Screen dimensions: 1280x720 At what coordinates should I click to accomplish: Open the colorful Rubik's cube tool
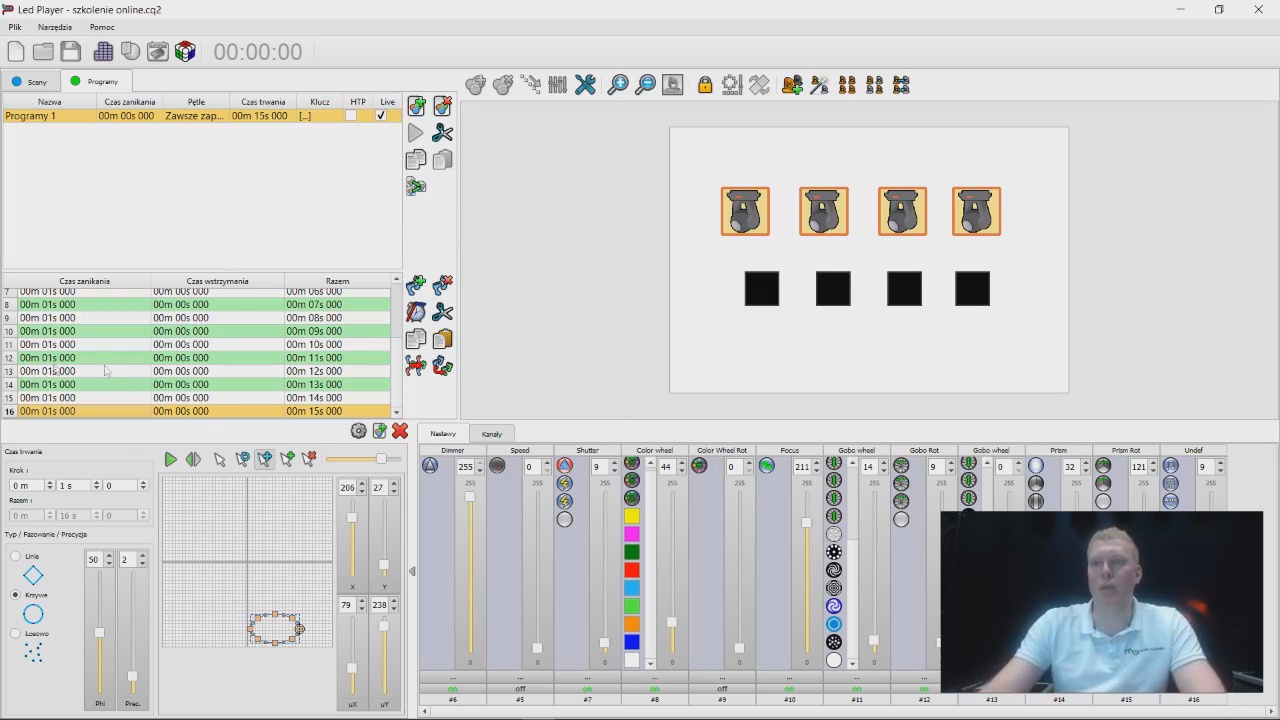(x=185, y=52)
